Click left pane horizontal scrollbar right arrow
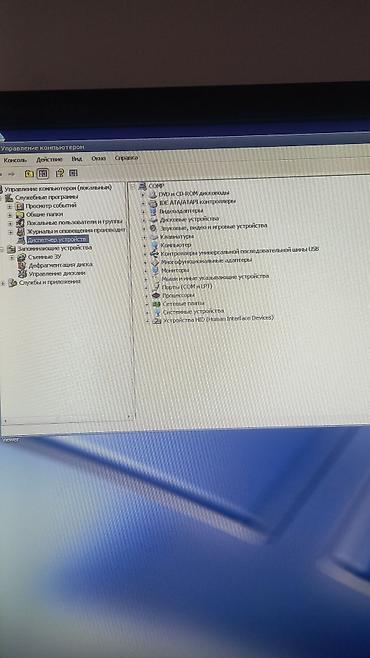 coord(129,418)
